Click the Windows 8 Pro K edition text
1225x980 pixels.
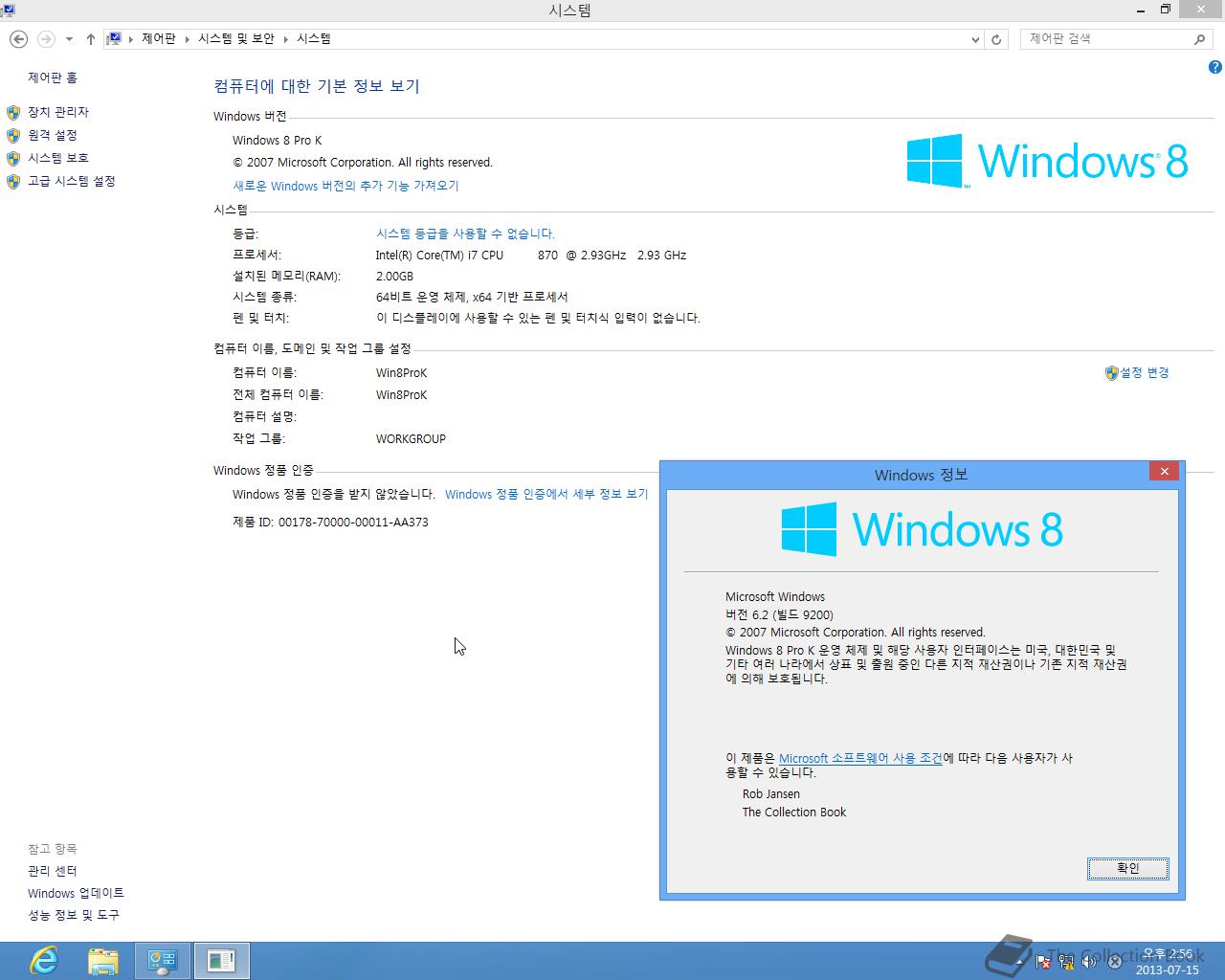click(278, 141)
